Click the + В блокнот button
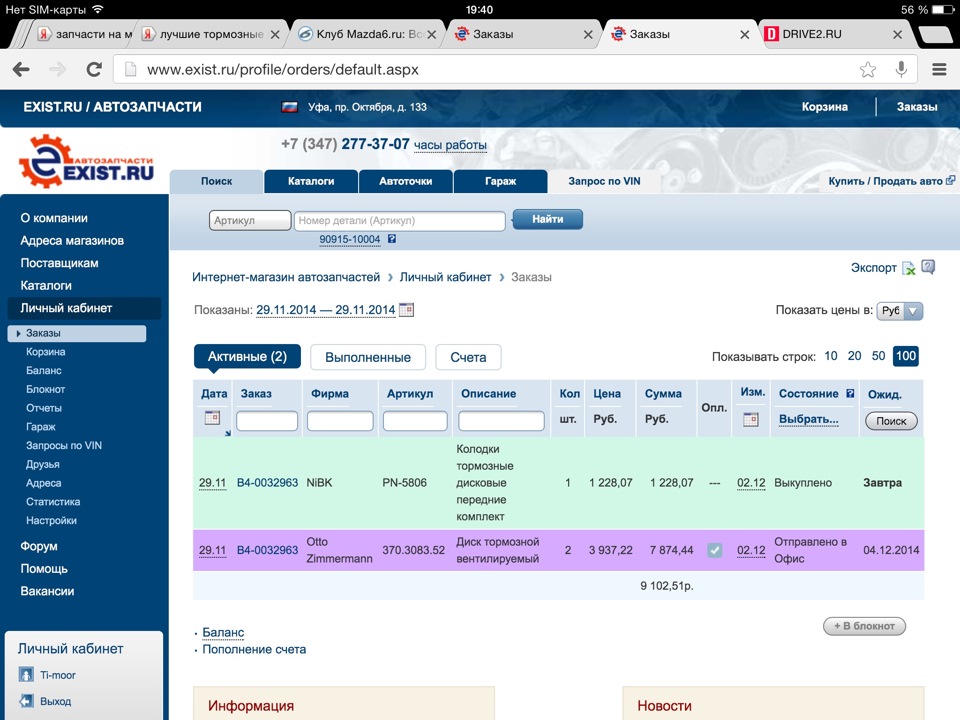 coord(864,626)
